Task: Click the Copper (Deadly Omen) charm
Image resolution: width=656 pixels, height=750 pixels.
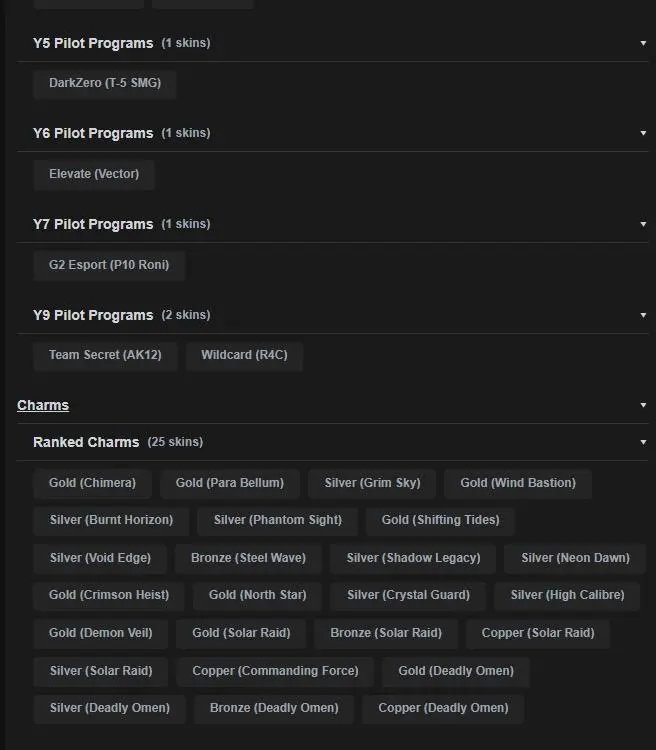Action: pos(443,708)
